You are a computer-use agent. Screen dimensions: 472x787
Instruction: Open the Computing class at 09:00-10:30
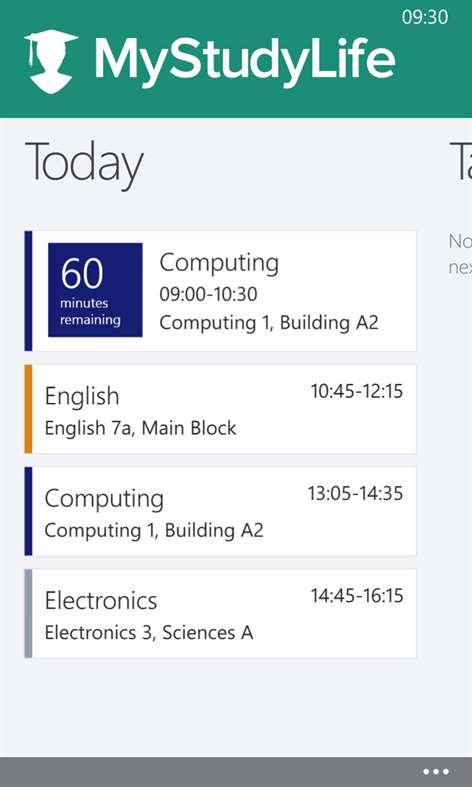click(x=220, y=291)
